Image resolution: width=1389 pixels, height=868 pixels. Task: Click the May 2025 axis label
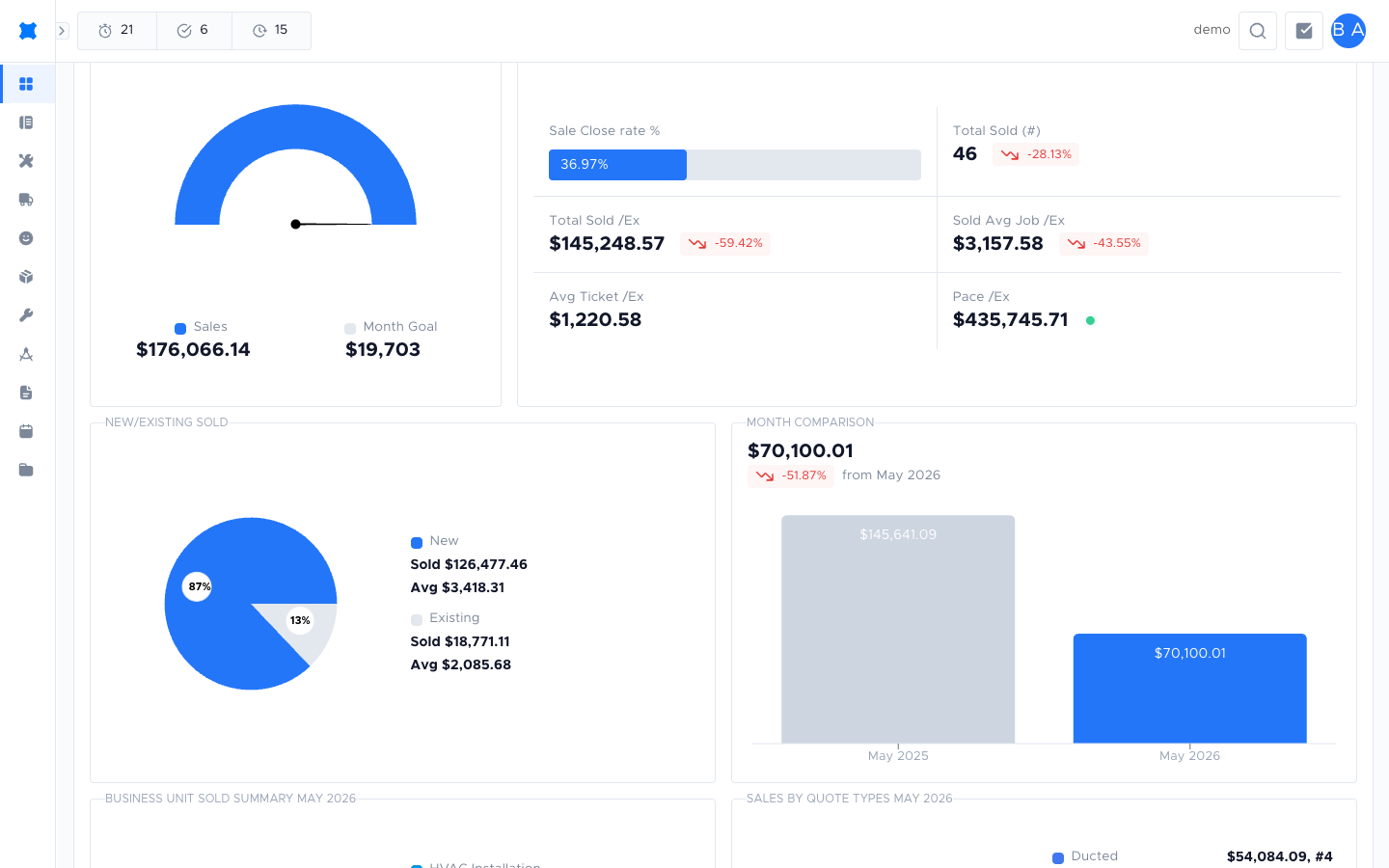898,756
